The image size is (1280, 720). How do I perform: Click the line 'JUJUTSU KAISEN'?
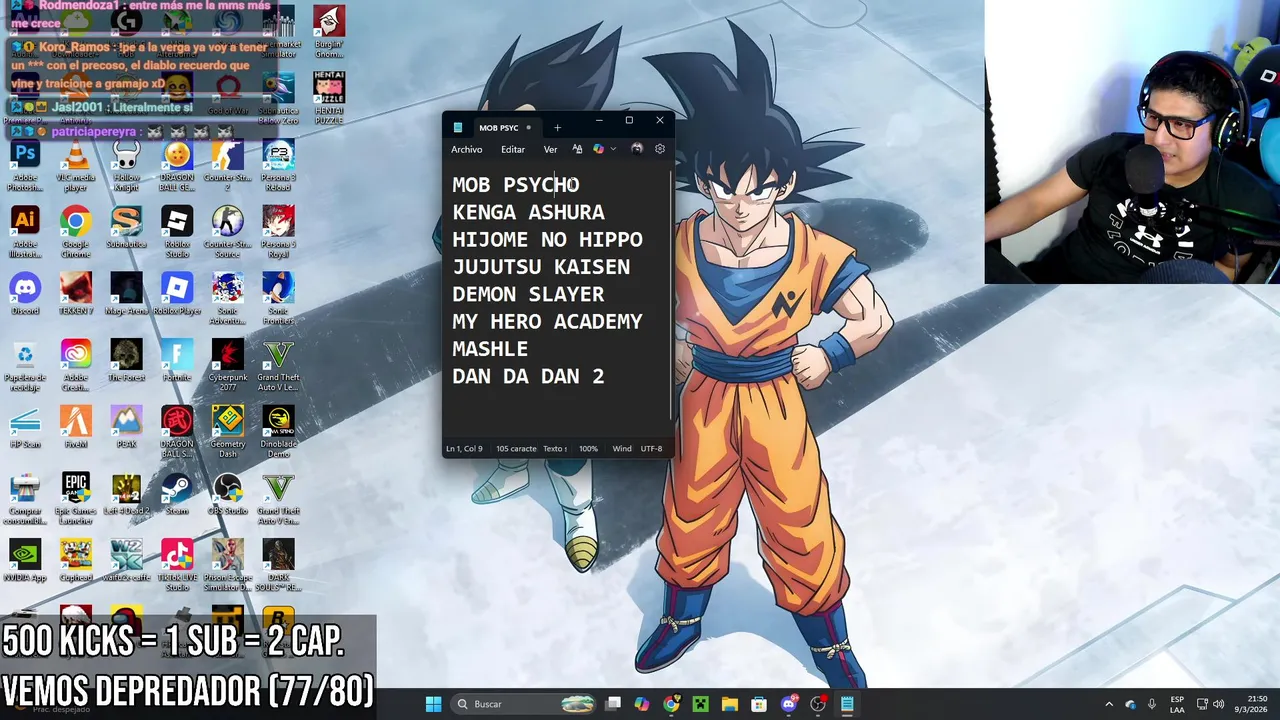pyautogui.click(x=541, y=267)
